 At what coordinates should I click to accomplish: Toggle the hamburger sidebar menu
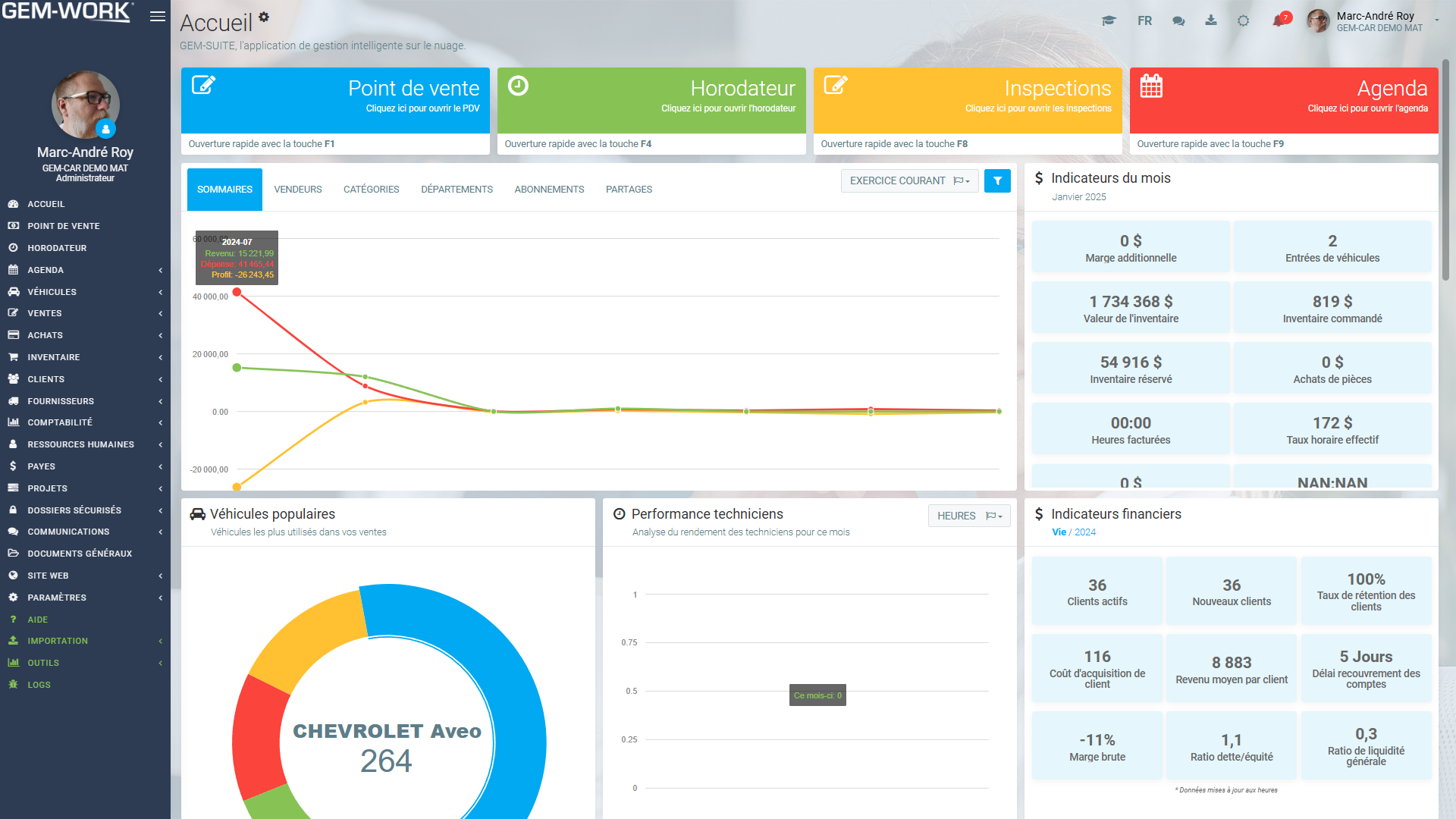tap(158, 17)
